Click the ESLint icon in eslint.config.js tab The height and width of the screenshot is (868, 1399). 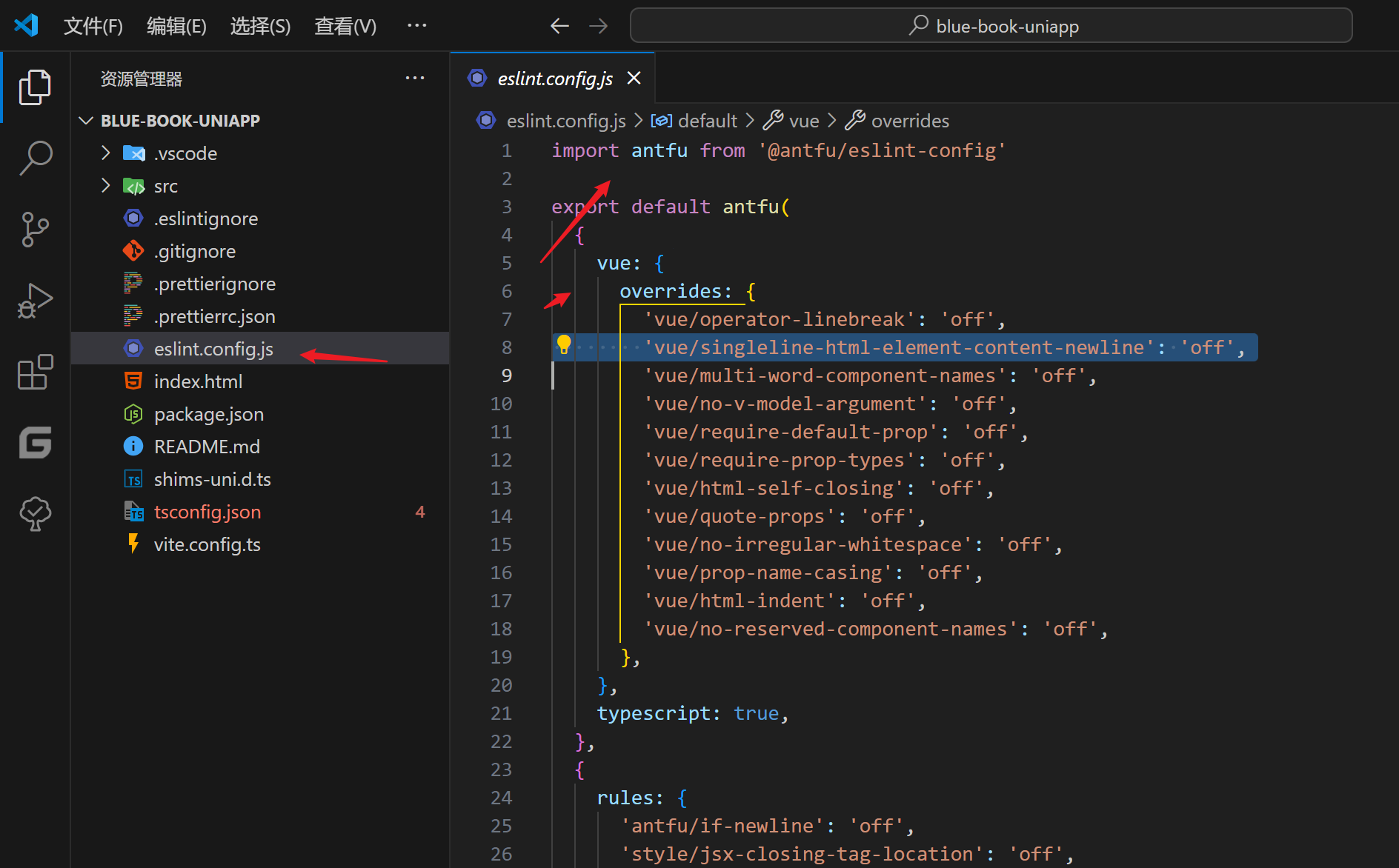click(477, 78)
